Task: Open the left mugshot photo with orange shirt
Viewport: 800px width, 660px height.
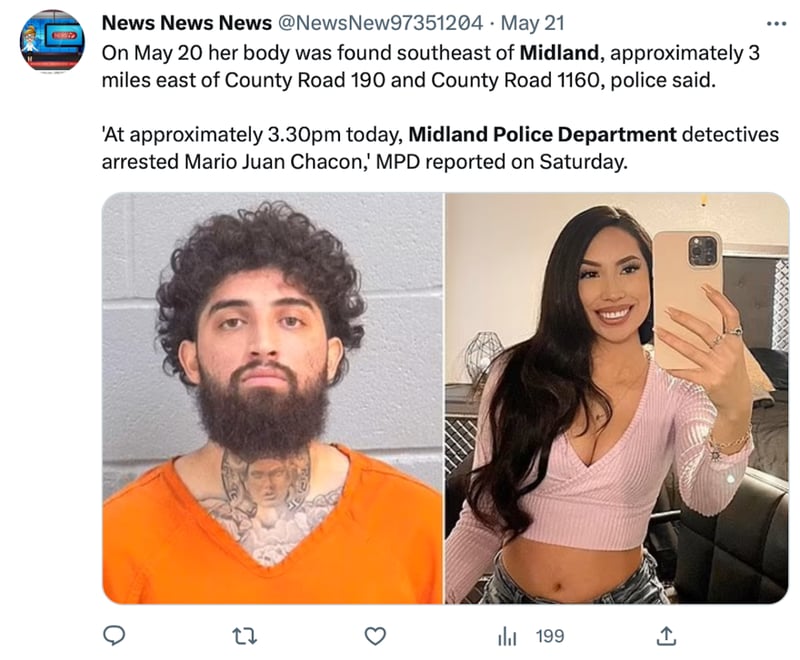Action: pos(272,398)
